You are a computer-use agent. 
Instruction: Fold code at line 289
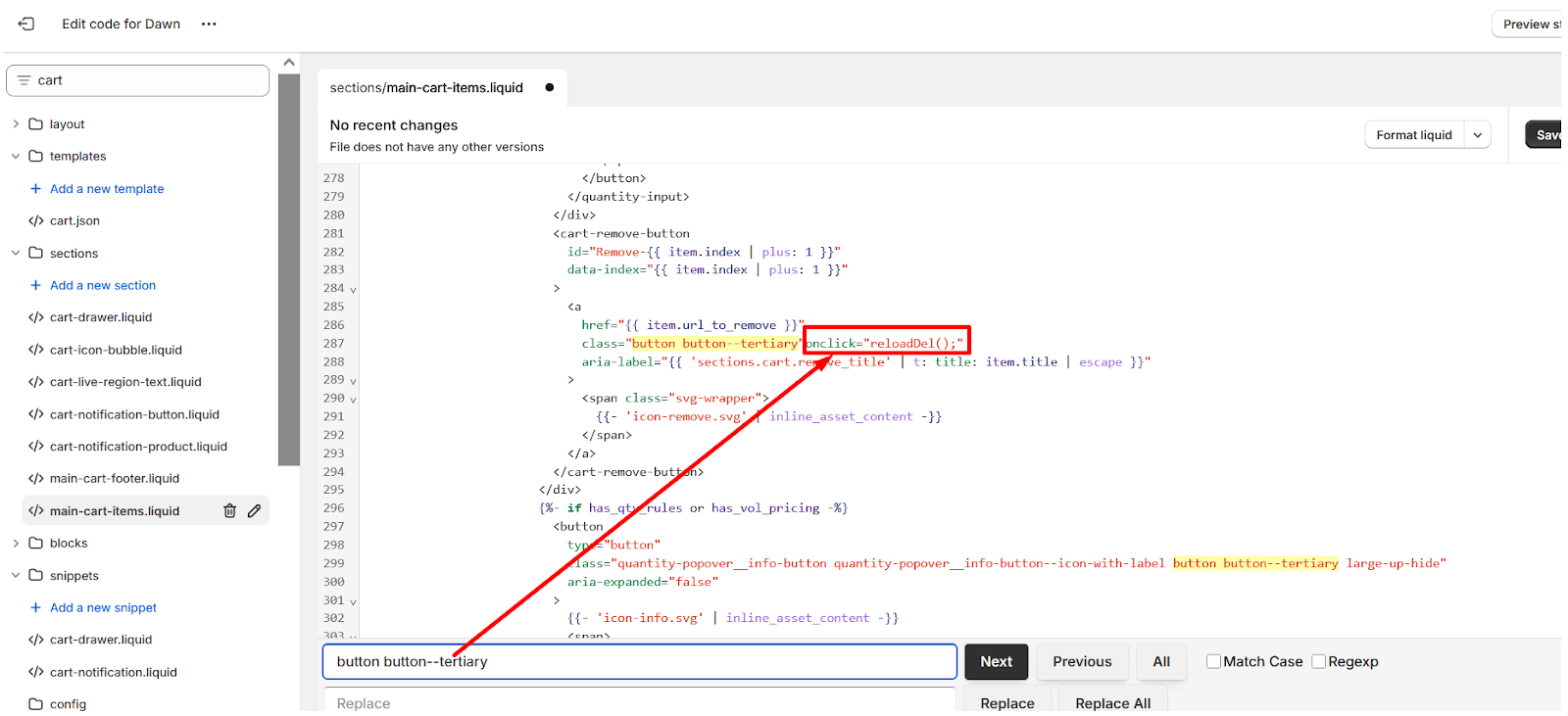point(354,381)
